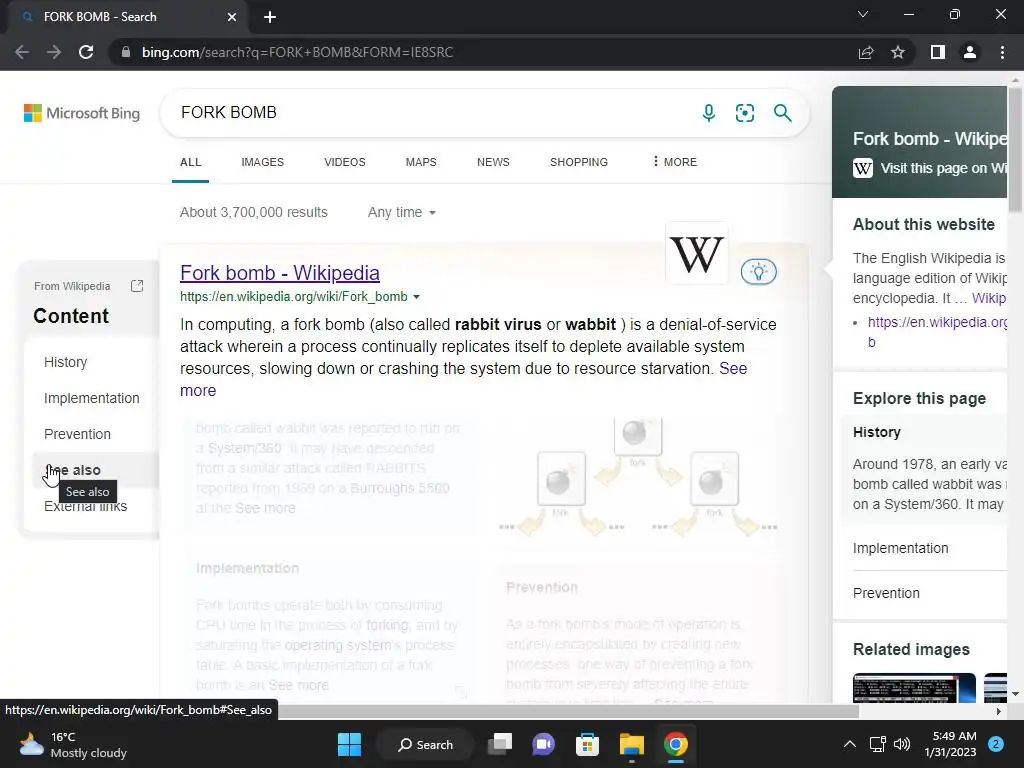Click the browser address bar URL
Image resolution: width=1024 pixels, height=768 pixels.
[297, 52]
